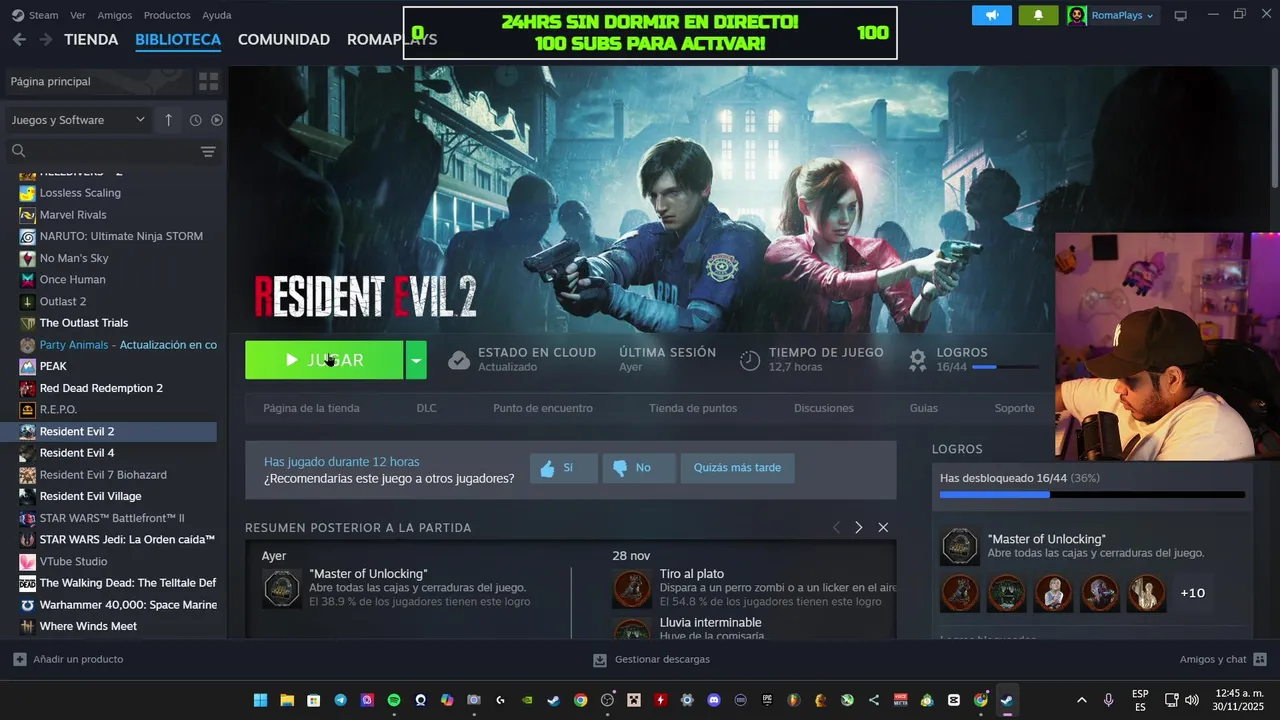Select Red Dead Redemption 2 in library

(x=101, y=388)
